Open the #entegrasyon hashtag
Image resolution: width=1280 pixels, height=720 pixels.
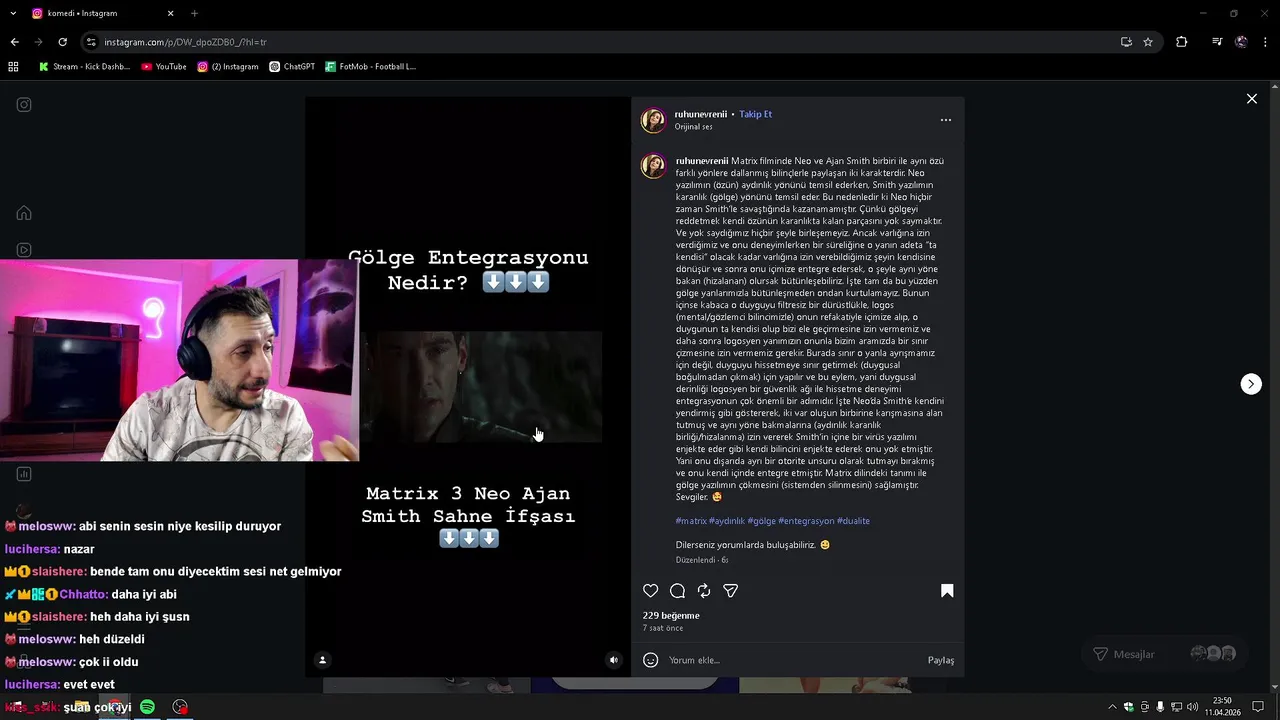[x=806, y=521]
